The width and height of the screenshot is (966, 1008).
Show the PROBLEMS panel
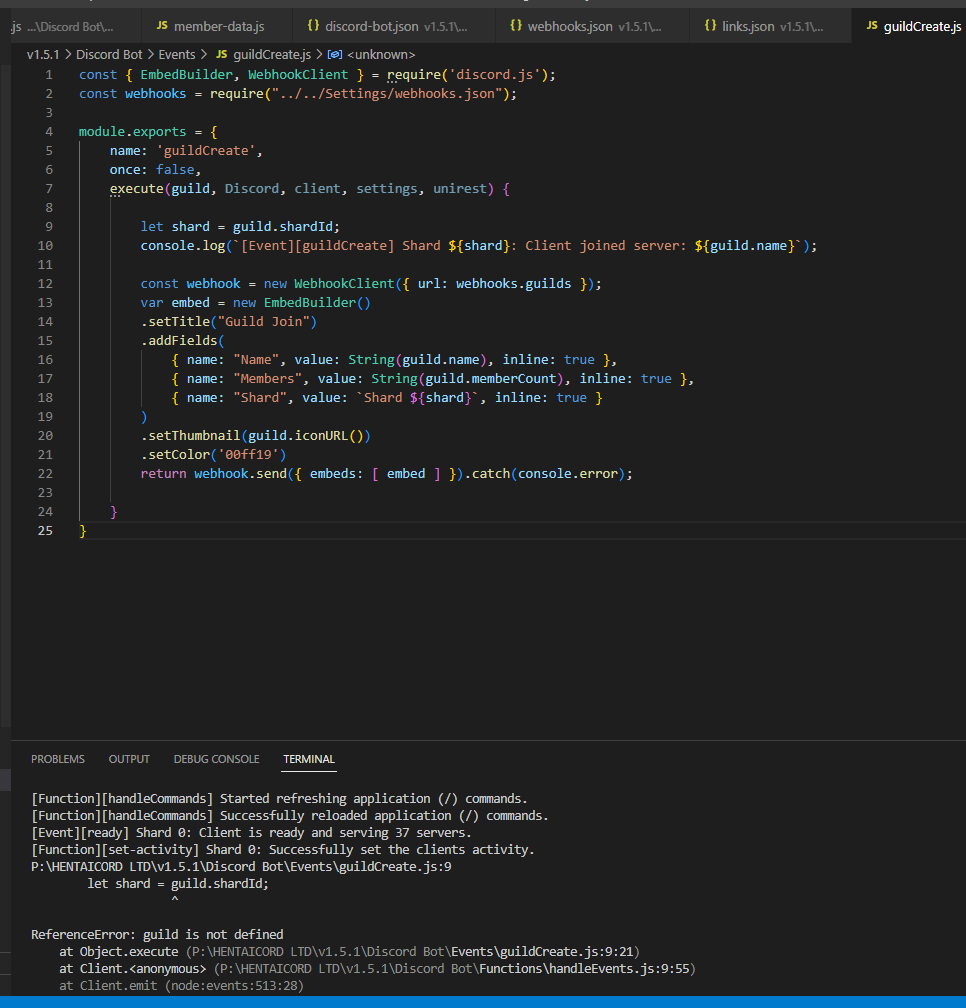(58, 759)
